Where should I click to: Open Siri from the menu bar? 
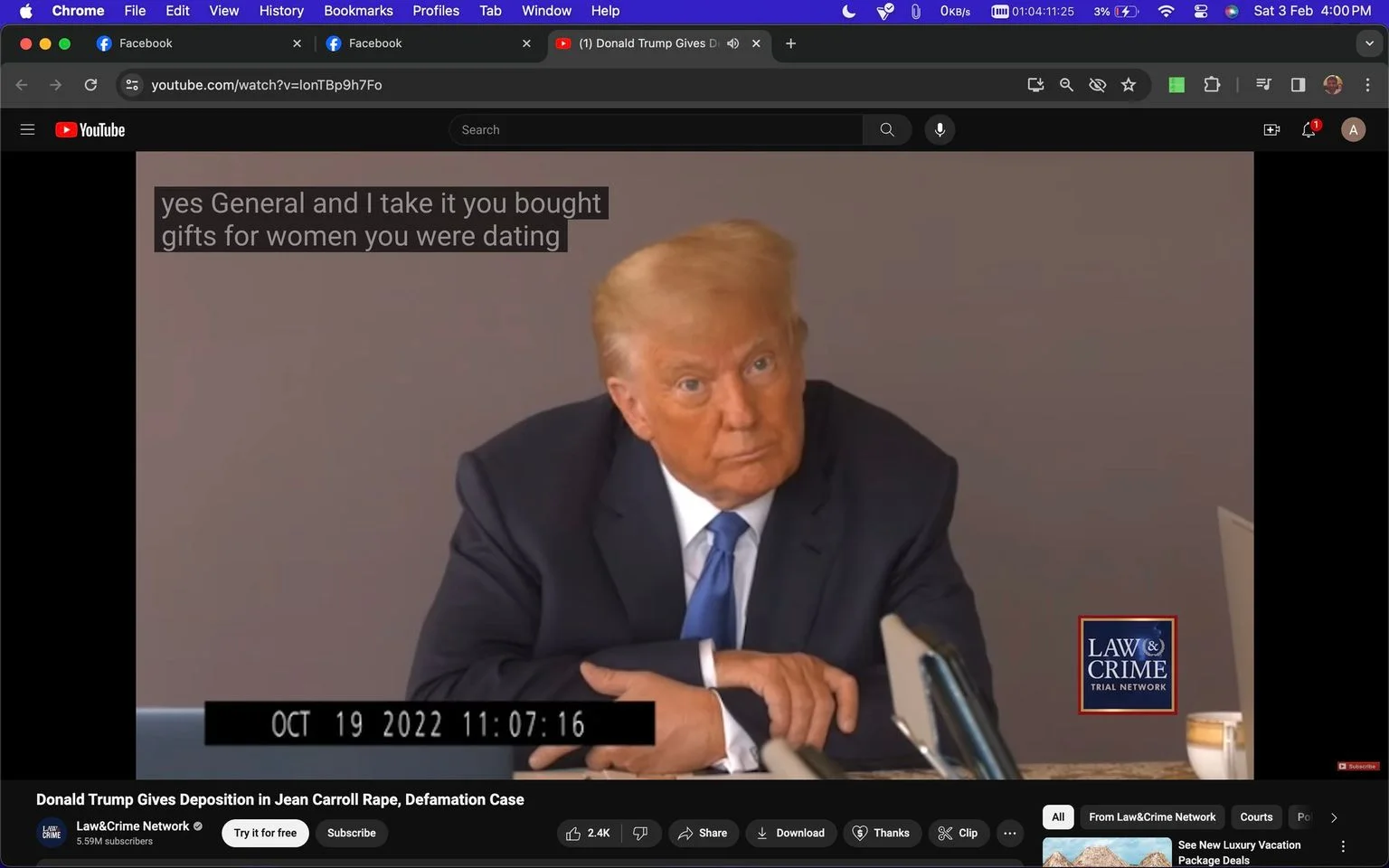click(x=1232, y=11)
